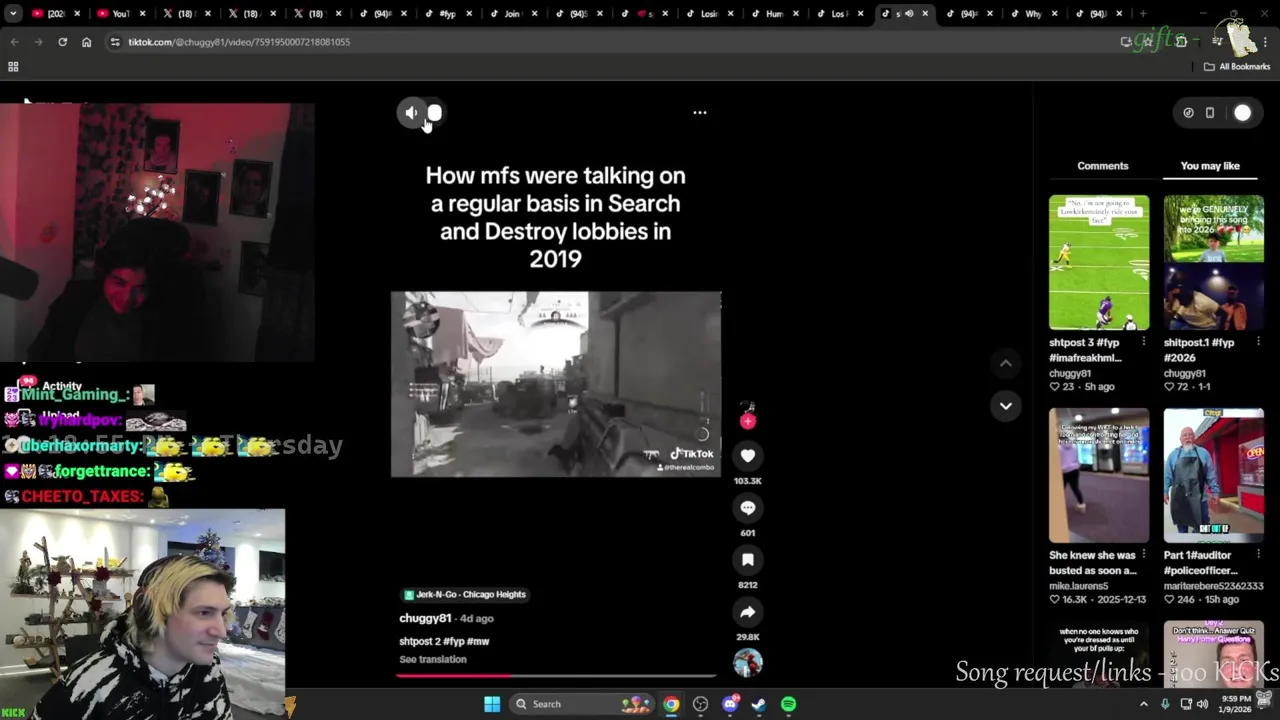Open the Part 1#auditor #policeofficer thumbnail
Image resolution: width=1280 pixels, height=720 pixels.
point(1213,475)
